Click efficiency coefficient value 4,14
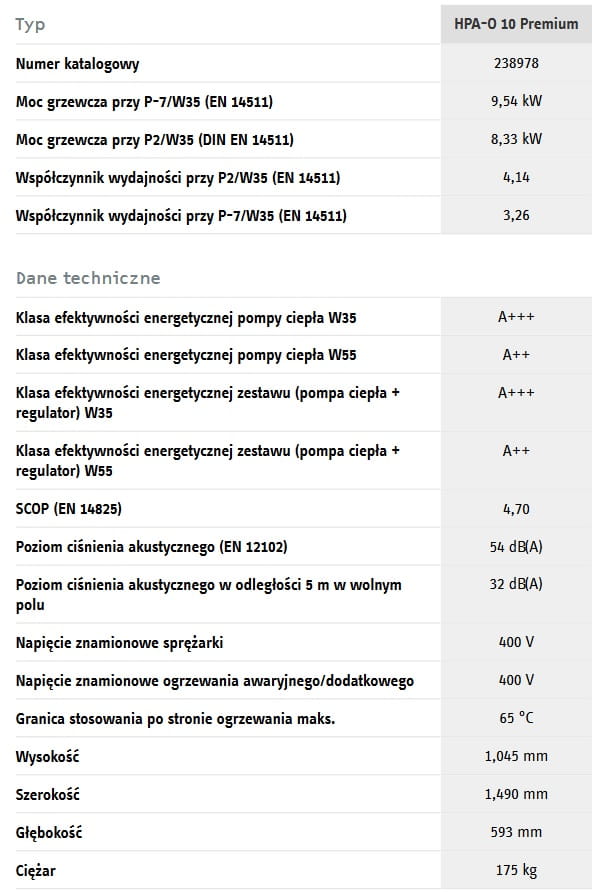 (516, 177)
